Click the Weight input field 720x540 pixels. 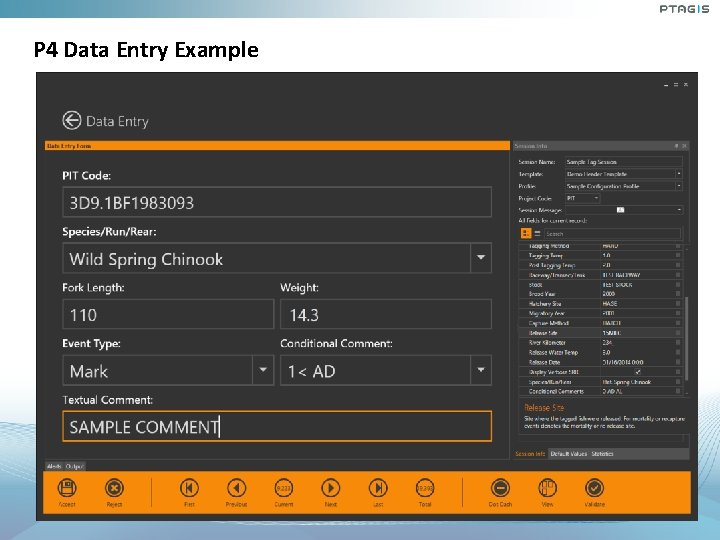tap(386, 314)
